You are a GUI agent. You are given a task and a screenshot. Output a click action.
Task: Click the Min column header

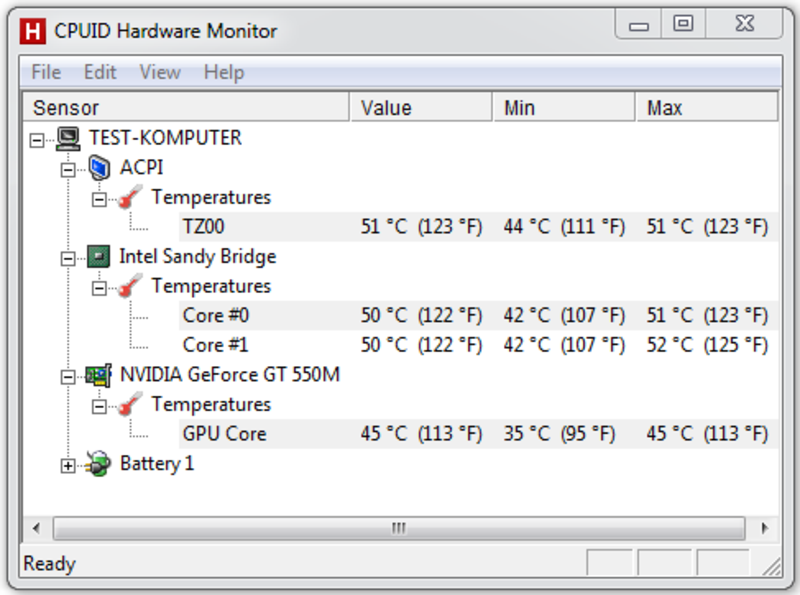(x=564, y=107)
